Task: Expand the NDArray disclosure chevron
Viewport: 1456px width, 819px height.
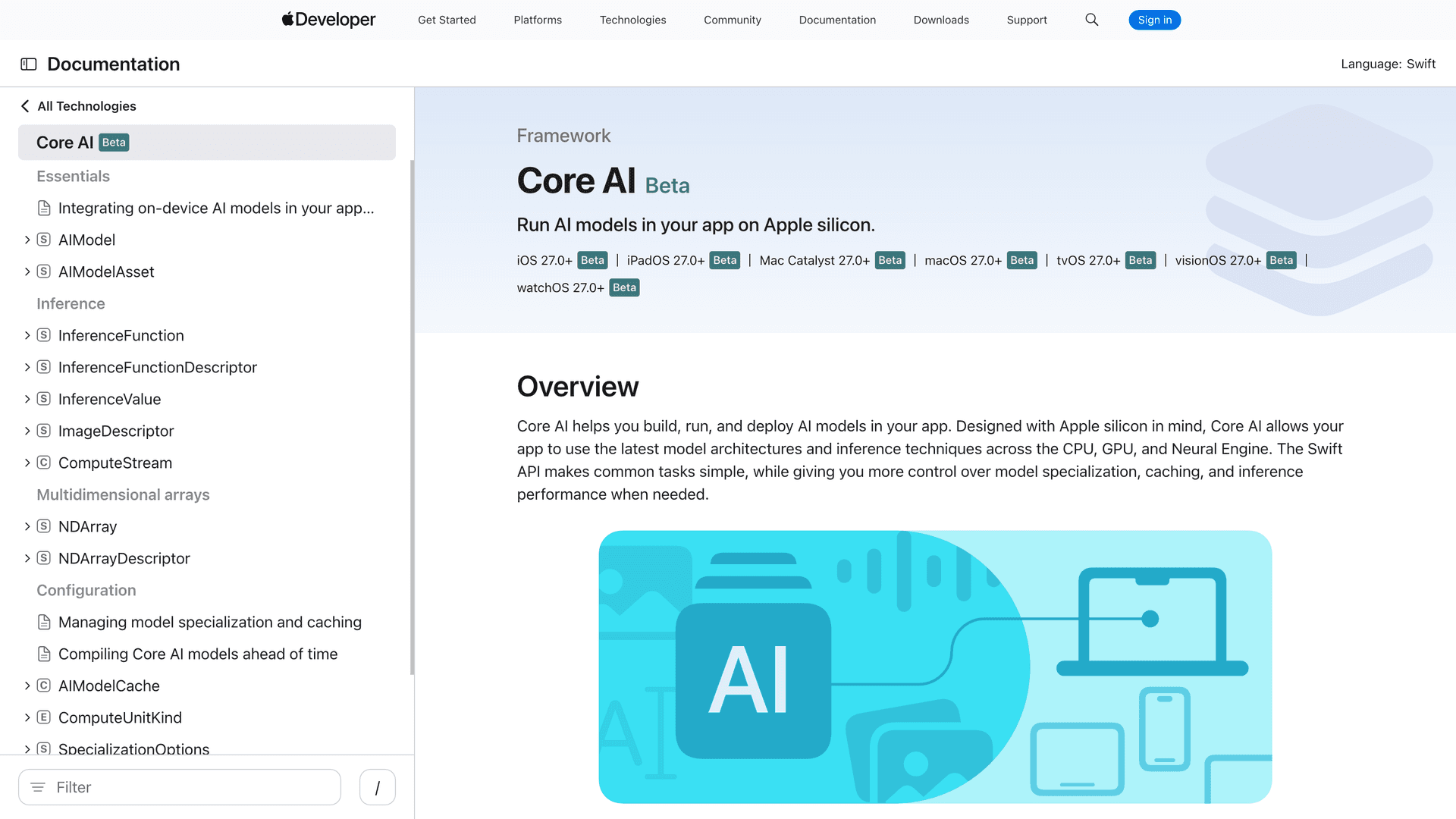Action: pos(27,526)
